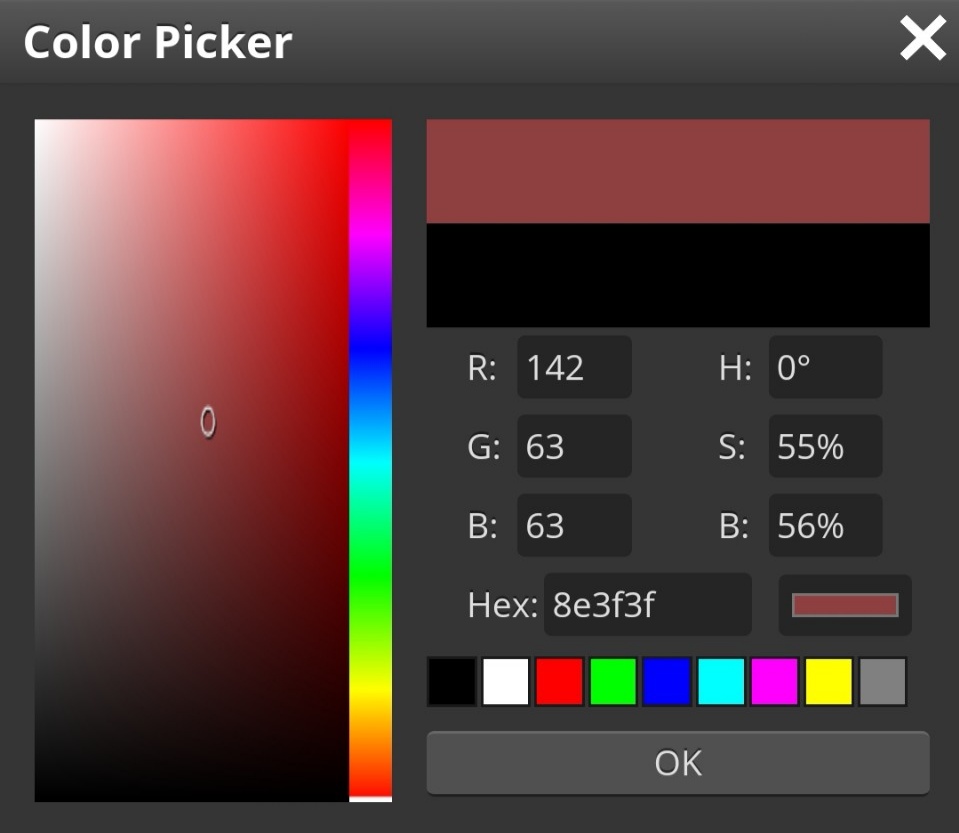Image resolution: width=959 pixels, height=833 pixels.
Task: Click the Saturation percentage field
Action: click(x=824, y=446)
